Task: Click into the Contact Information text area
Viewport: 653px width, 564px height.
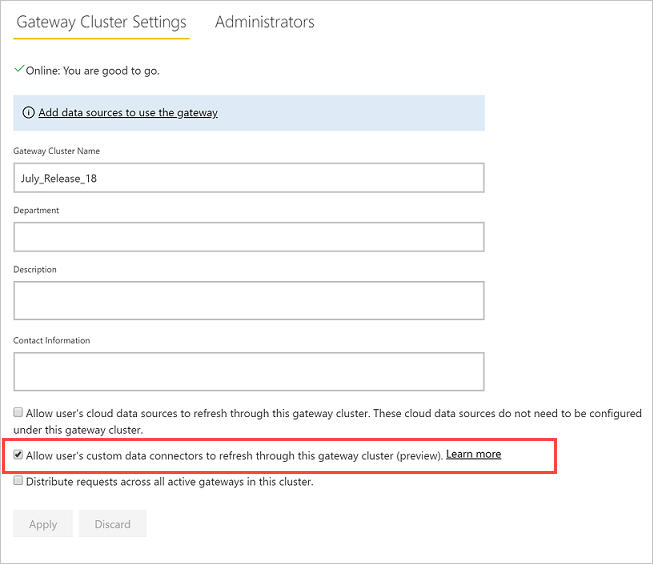Action: pos(249,372)
